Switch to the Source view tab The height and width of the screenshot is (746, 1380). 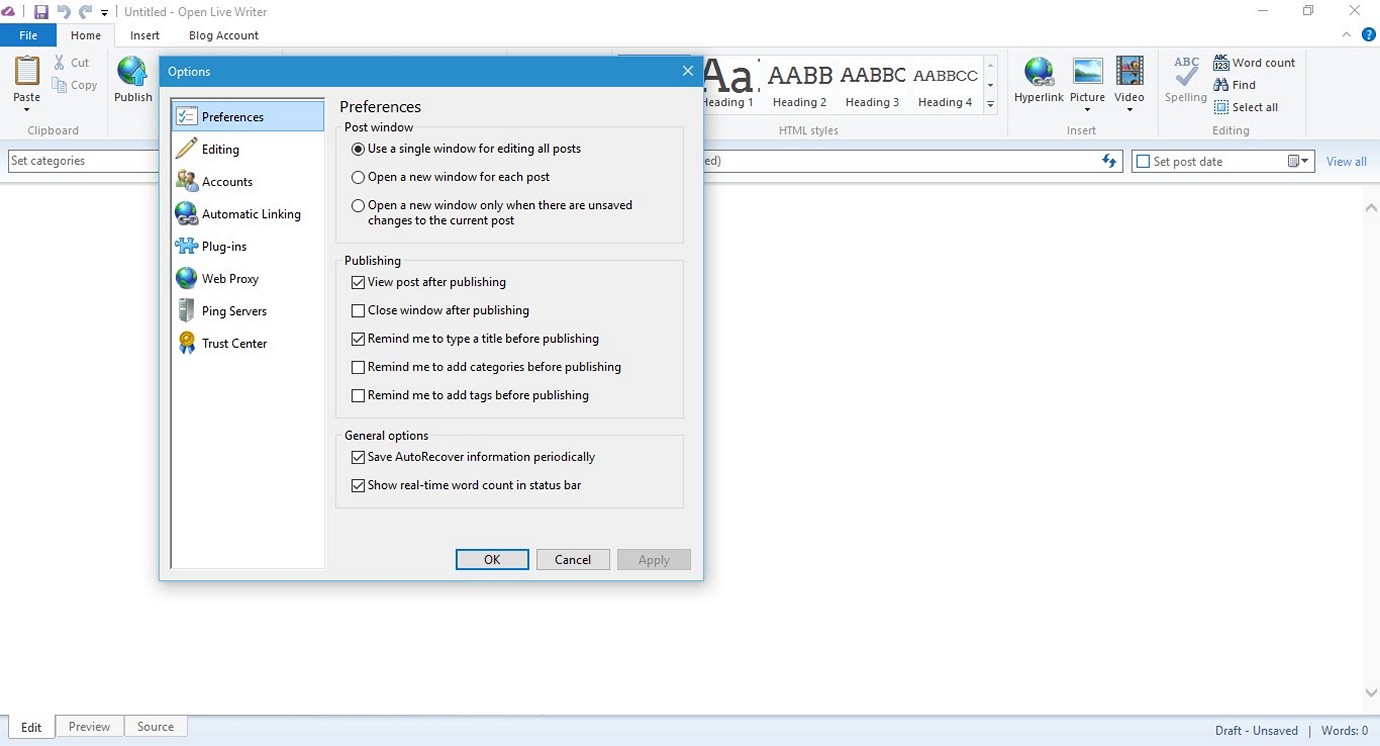coord(155,727)
